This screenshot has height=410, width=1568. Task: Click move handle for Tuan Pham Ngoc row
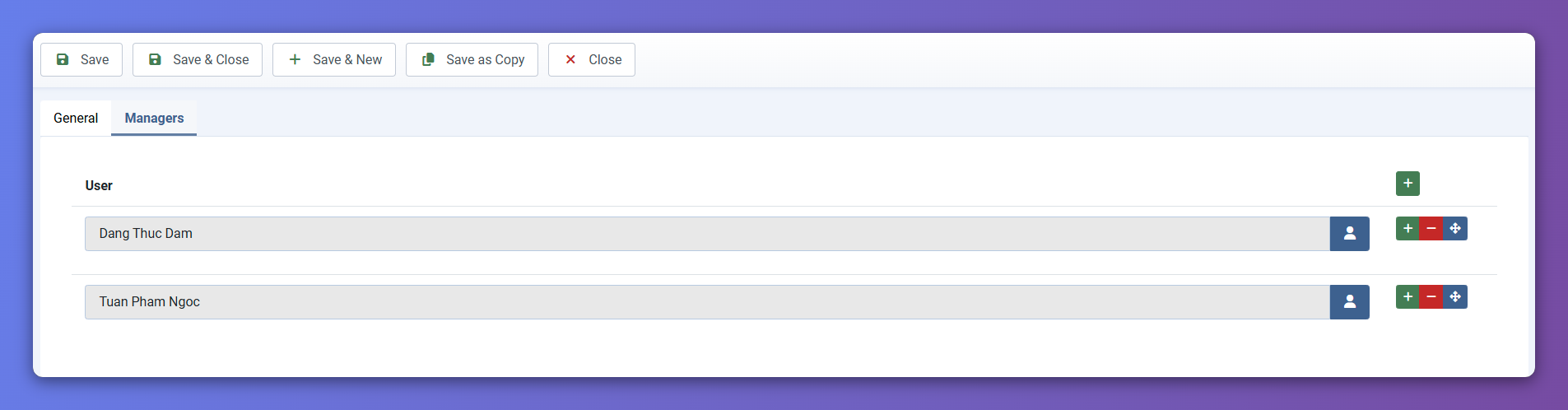coord(1455,297)
